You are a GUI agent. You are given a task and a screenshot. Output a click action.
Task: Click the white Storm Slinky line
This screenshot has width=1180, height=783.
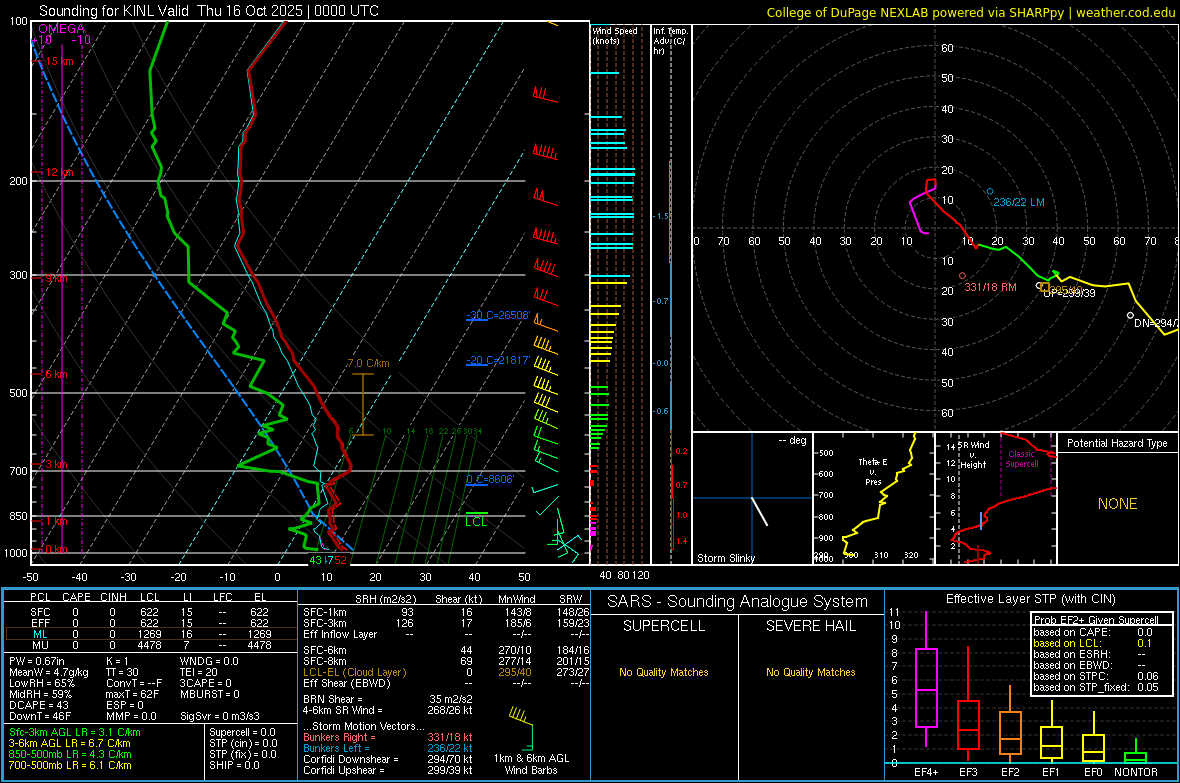click(759, 510)
